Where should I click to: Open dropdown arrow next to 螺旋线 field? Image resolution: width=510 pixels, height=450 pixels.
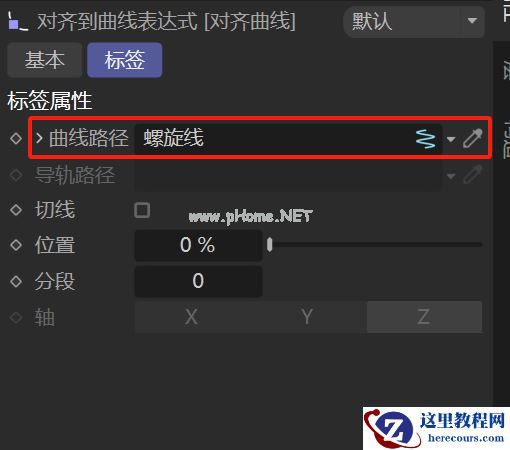[x=451, y=139]
